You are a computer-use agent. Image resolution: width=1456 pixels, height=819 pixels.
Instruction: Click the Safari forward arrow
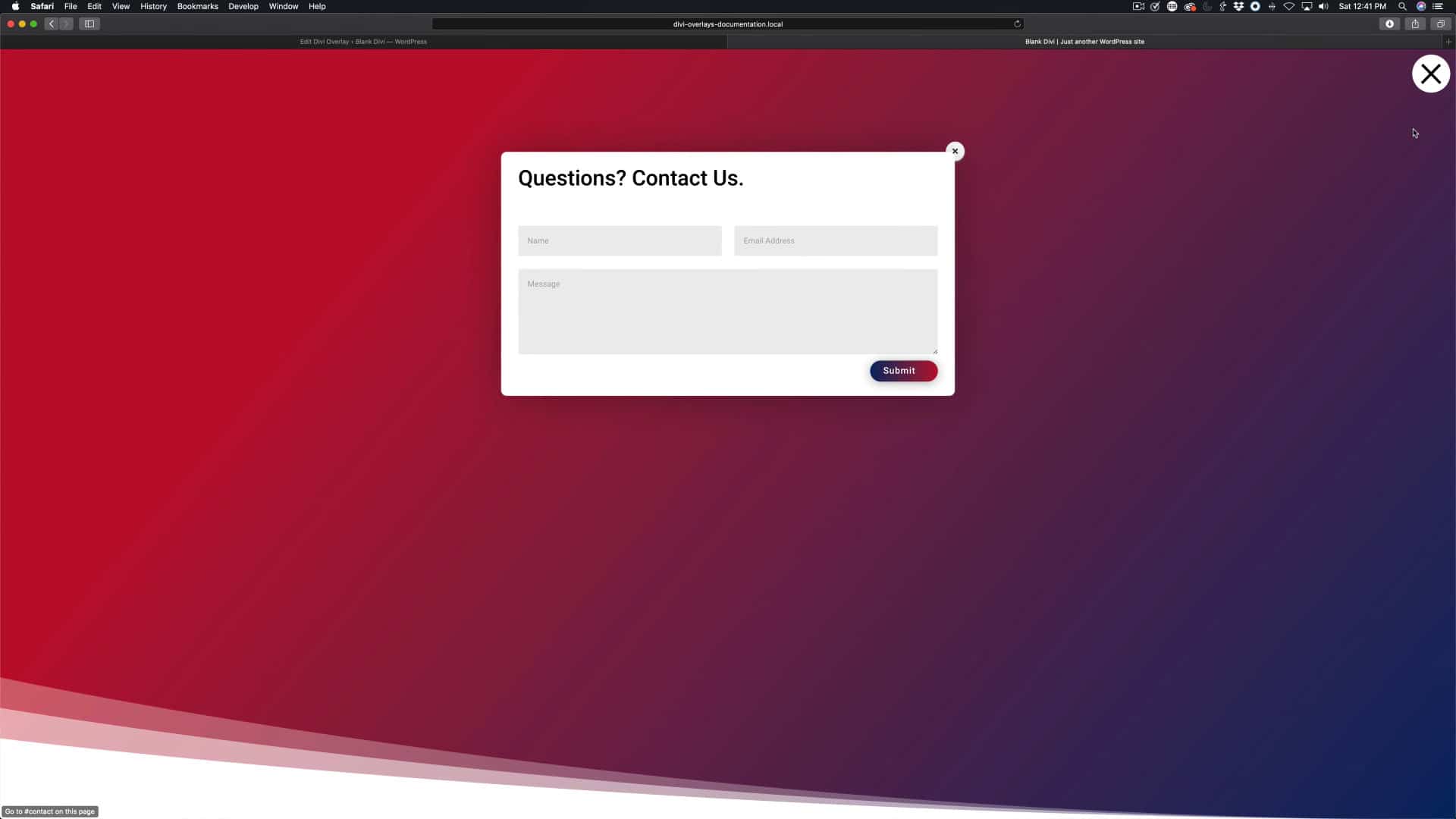66,24
